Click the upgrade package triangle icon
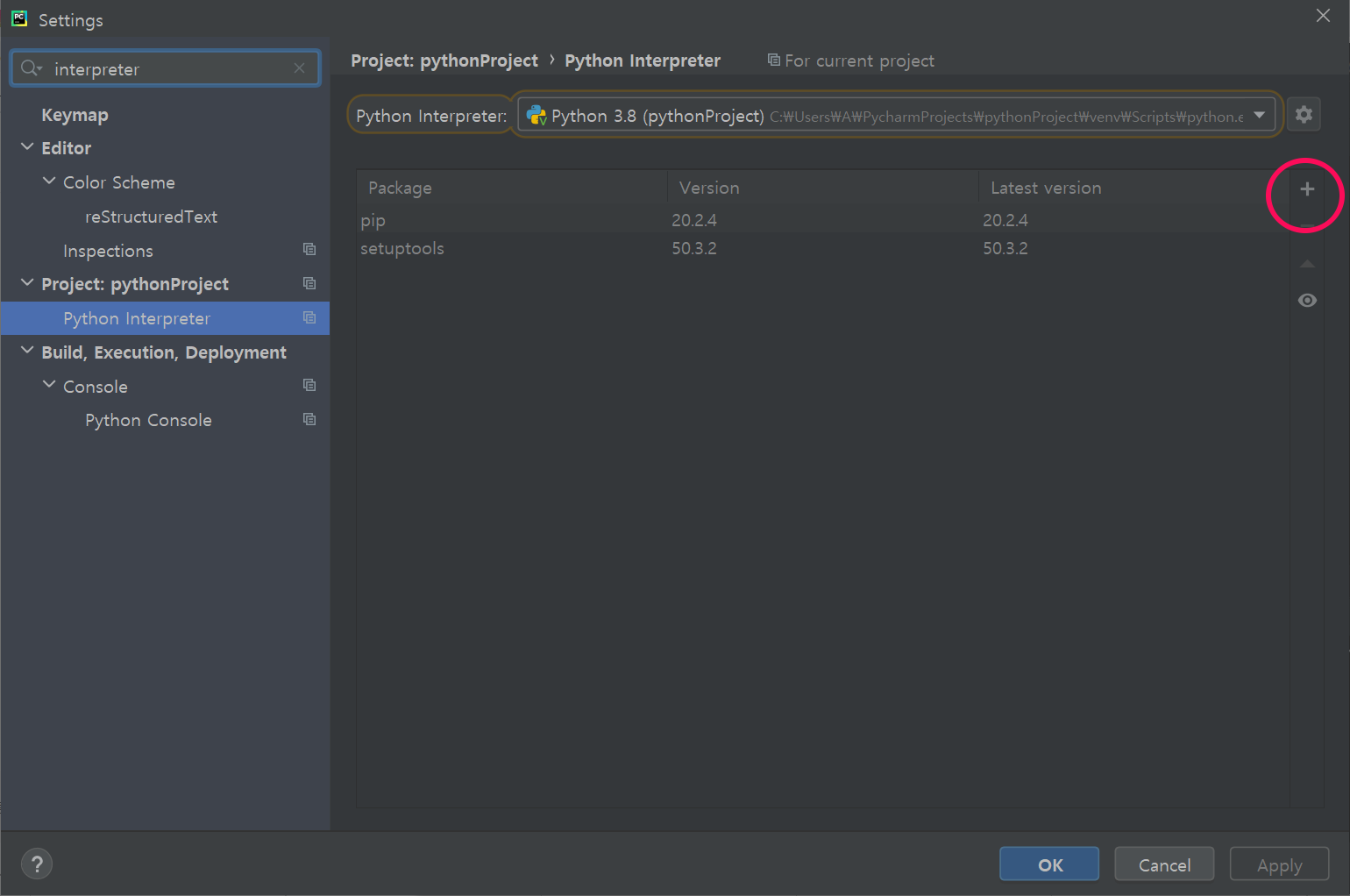1350x896 pixels. pos(1306,264)
